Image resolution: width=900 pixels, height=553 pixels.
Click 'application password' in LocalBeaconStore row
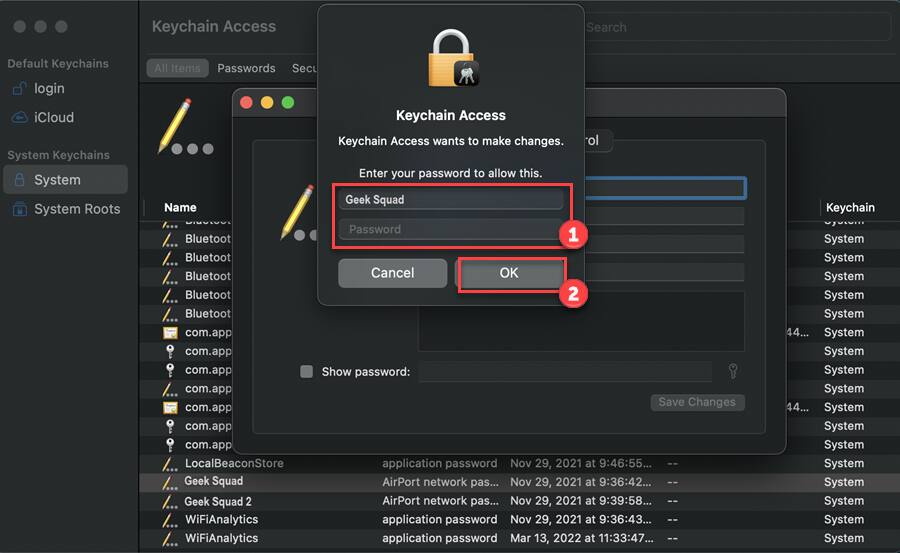(440, 463)
